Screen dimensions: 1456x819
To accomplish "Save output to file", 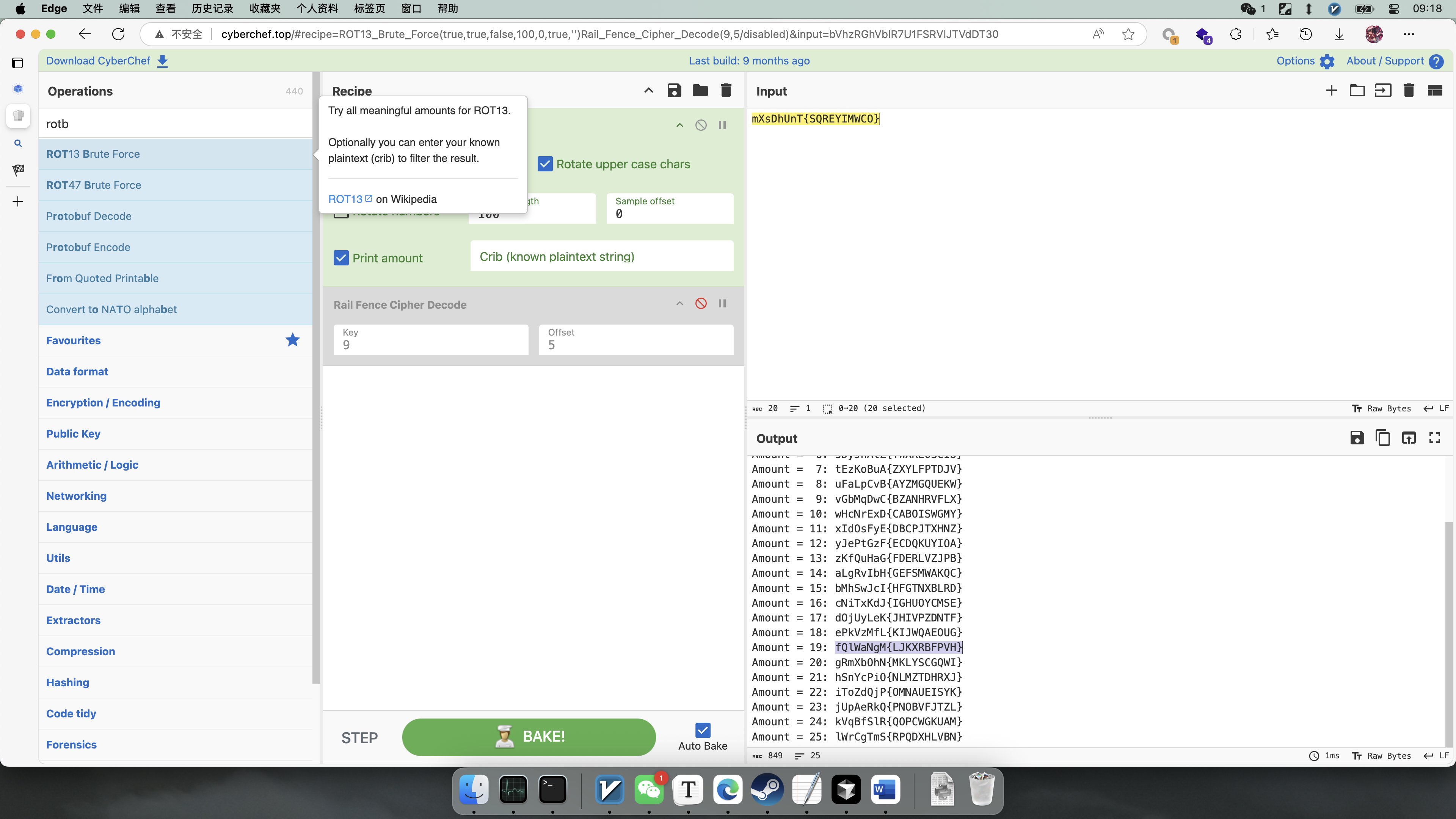I will click(x=1357, y=438).
